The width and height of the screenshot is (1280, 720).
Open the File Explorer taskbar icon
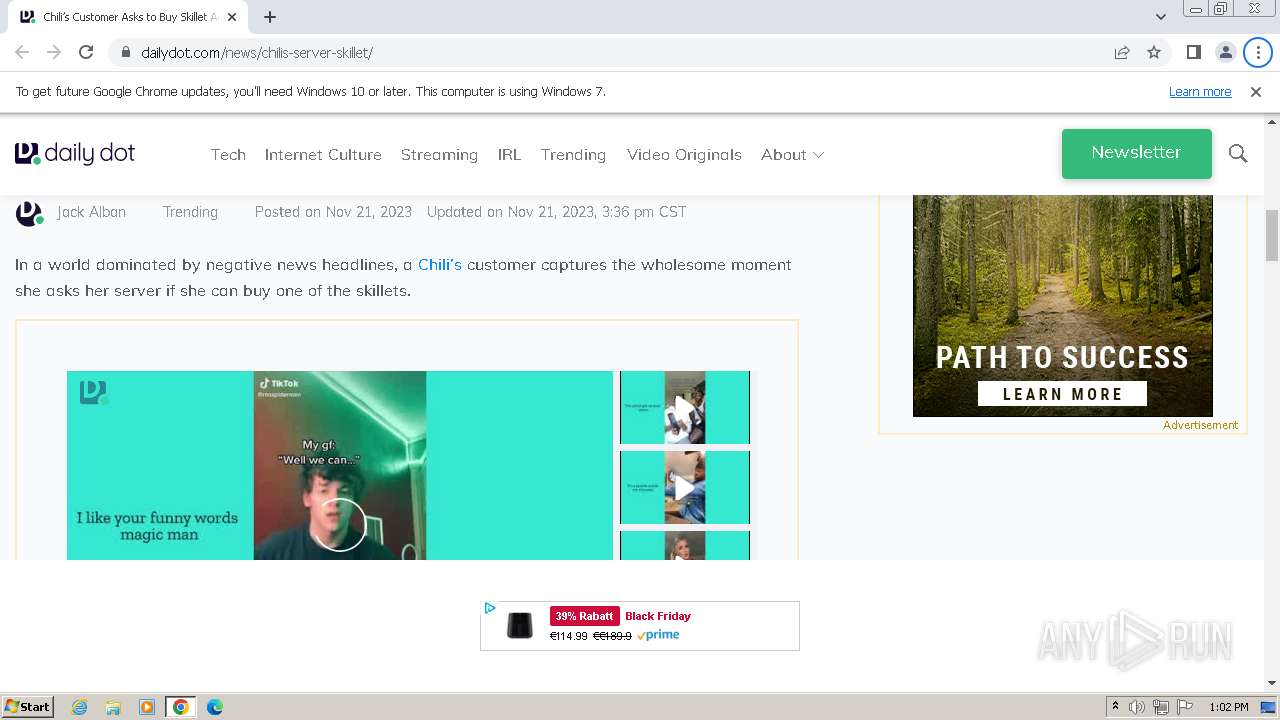point(113,707)
